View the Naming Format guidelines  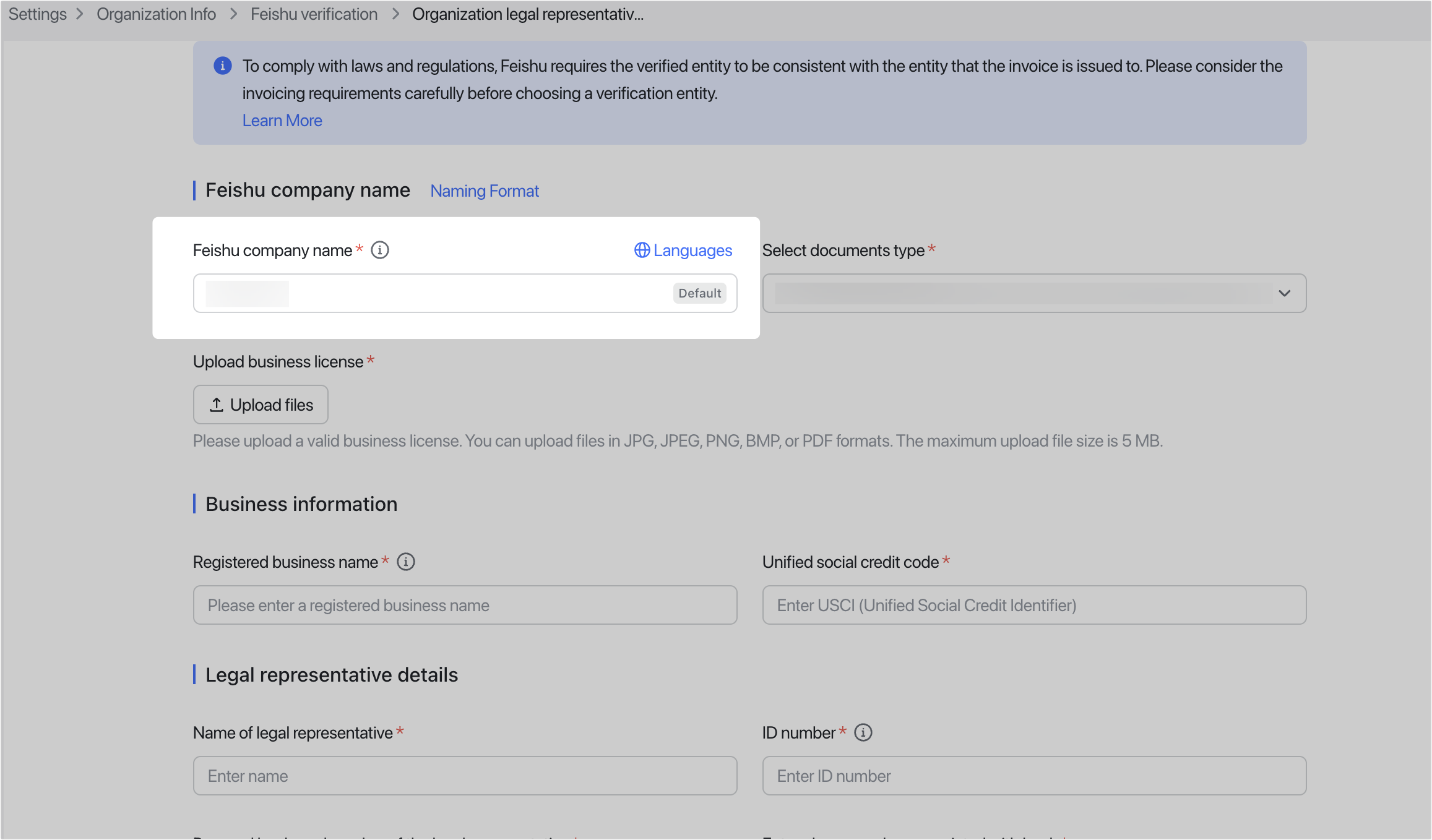click(484, 191)
